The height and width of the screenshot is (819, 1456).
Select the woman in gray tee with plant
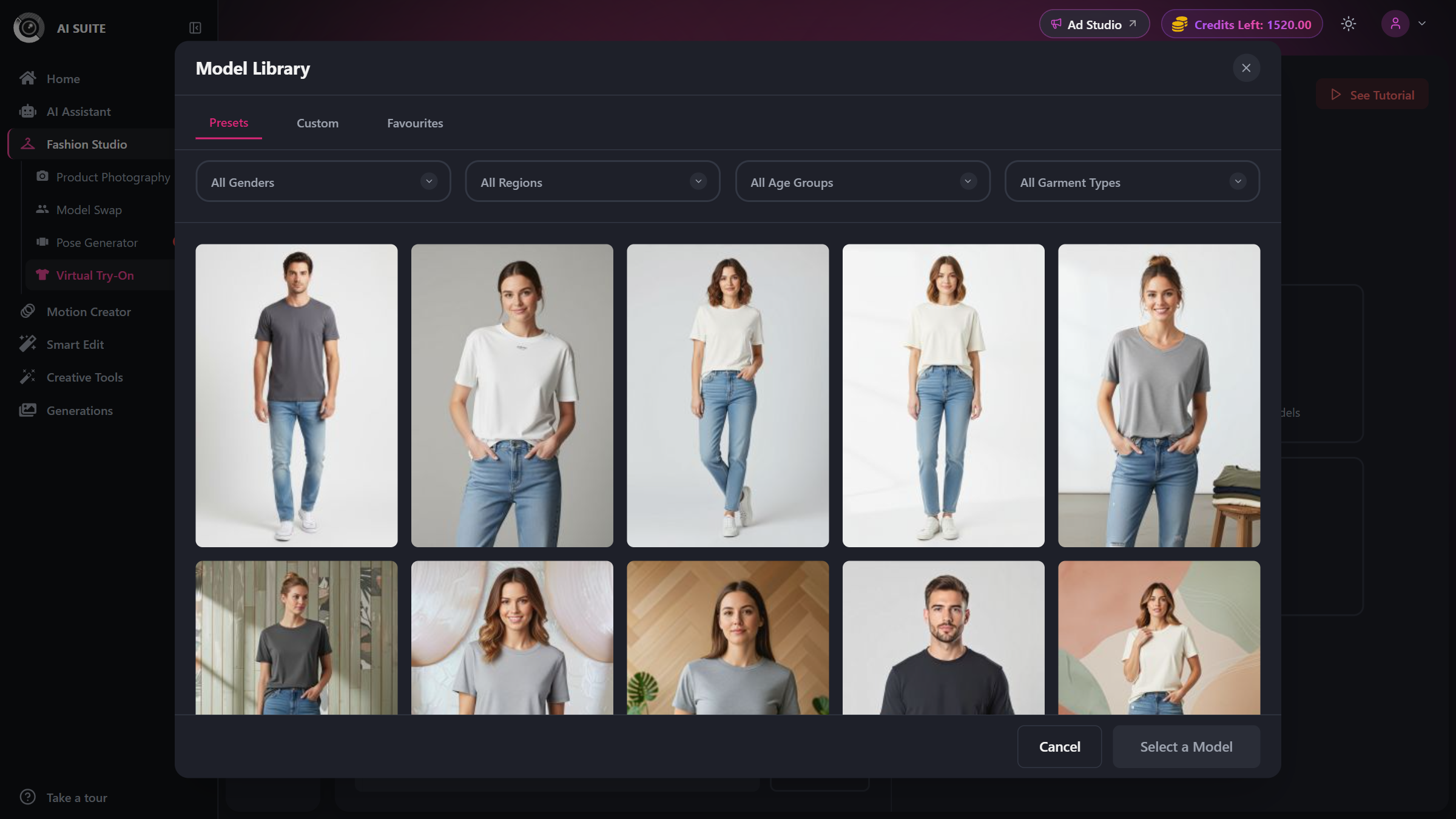pos(728,638)
